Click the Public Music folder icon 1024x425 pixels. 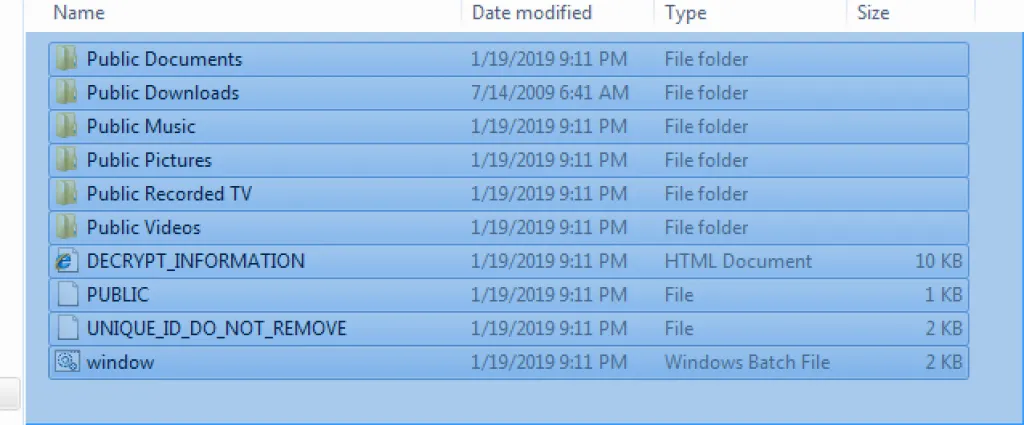67,127
